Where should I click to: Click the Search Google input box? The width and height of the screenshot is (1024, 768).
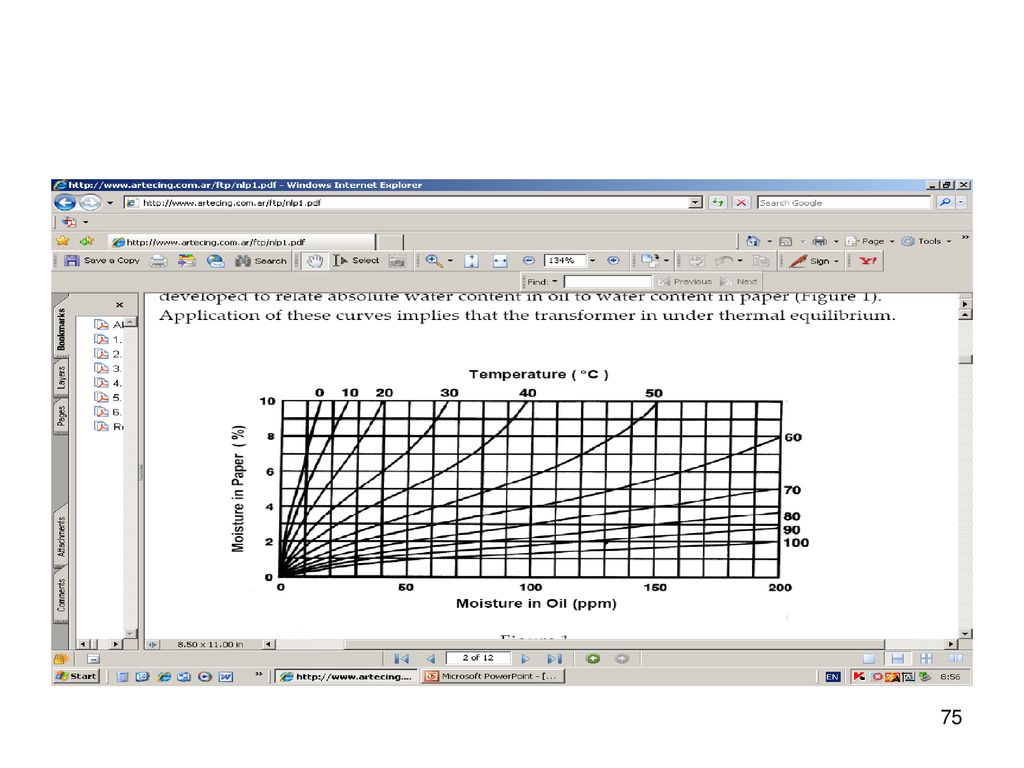[844, 202]
